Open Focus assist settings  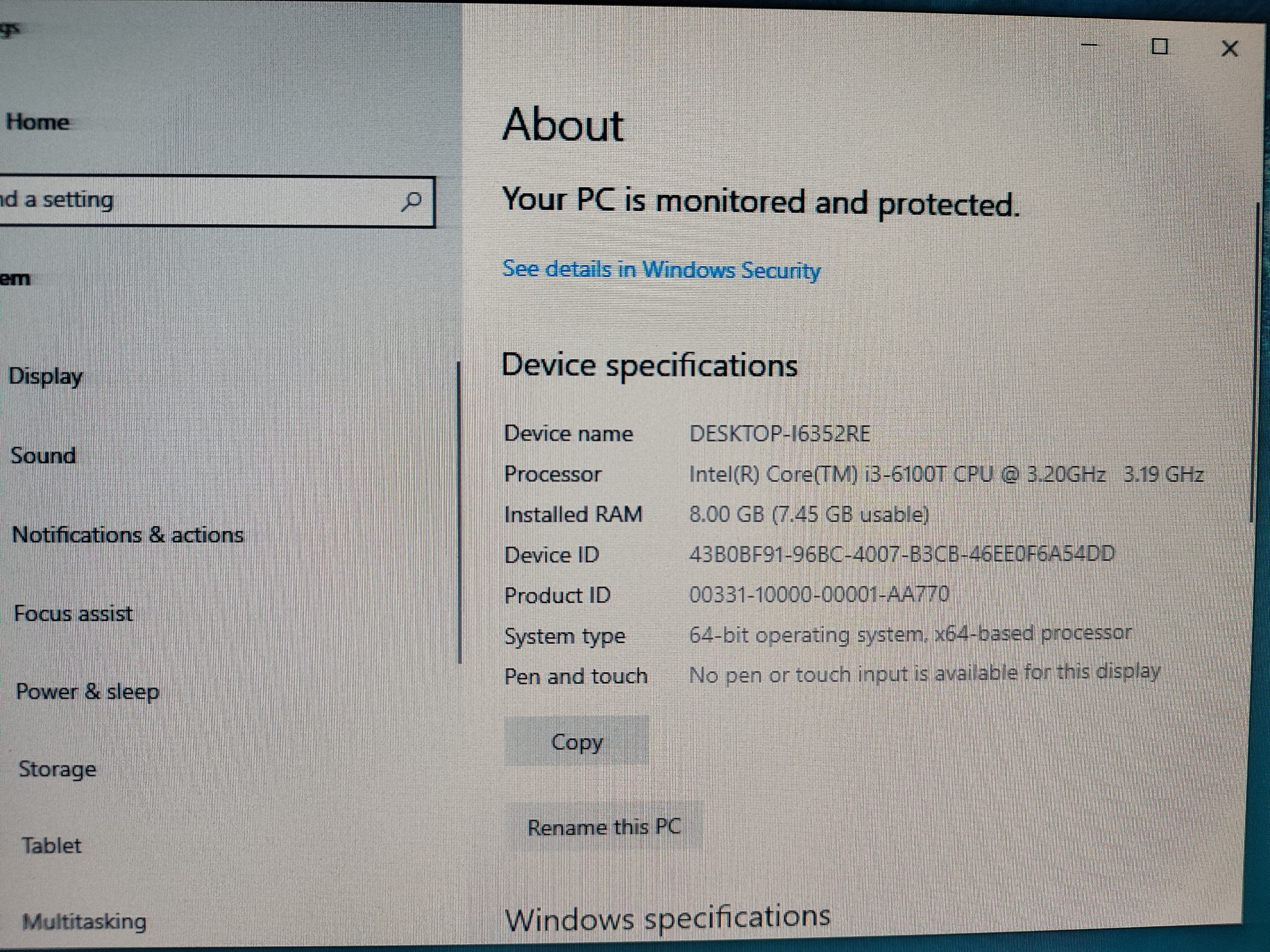pos(73,613)
